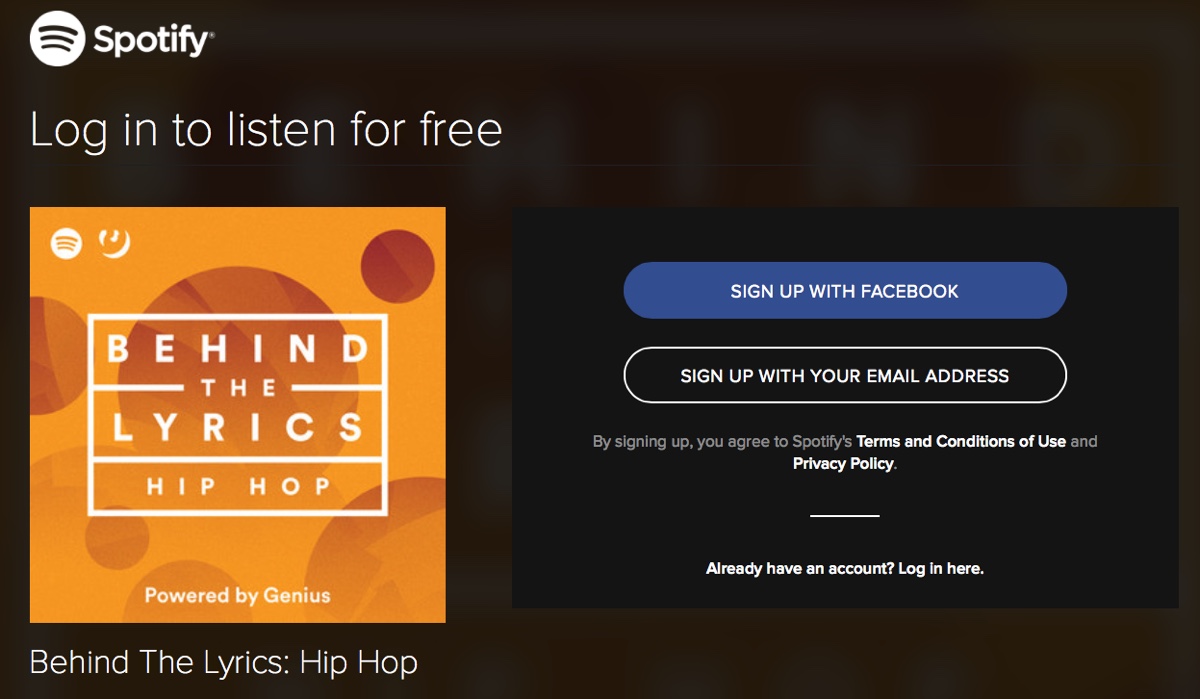Click the Spotify wordmark in the header
The height and width of the screenshot is (699, 1200).
[152, 41]
